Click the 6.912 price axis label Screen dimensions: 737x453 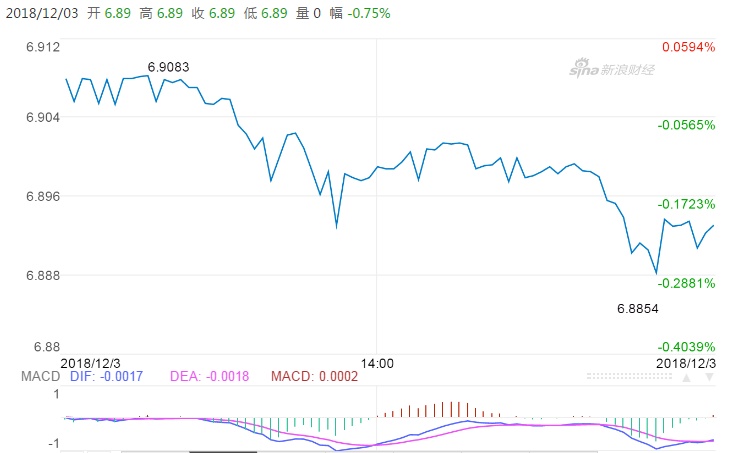pyautogui.click(x=43, y=47)
